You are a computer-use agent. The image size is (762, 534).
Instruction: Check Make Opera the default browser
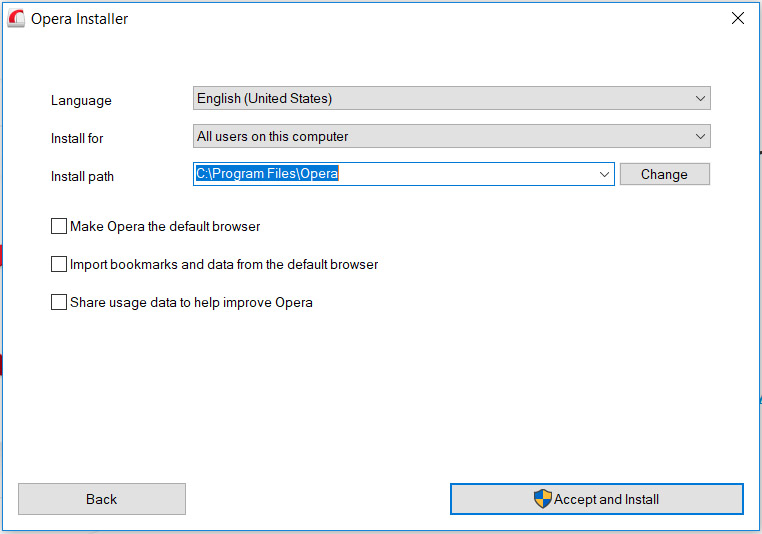coord(59,226)
